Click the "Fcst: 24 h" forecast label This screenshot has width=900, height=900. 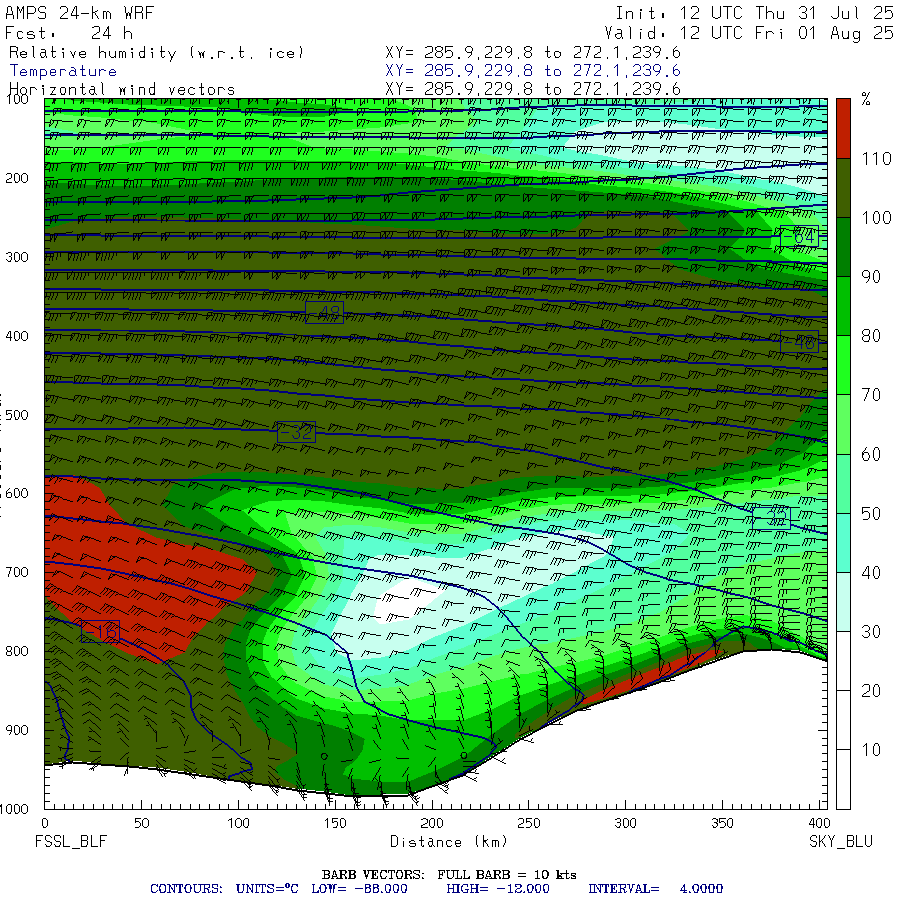point(68,33)
